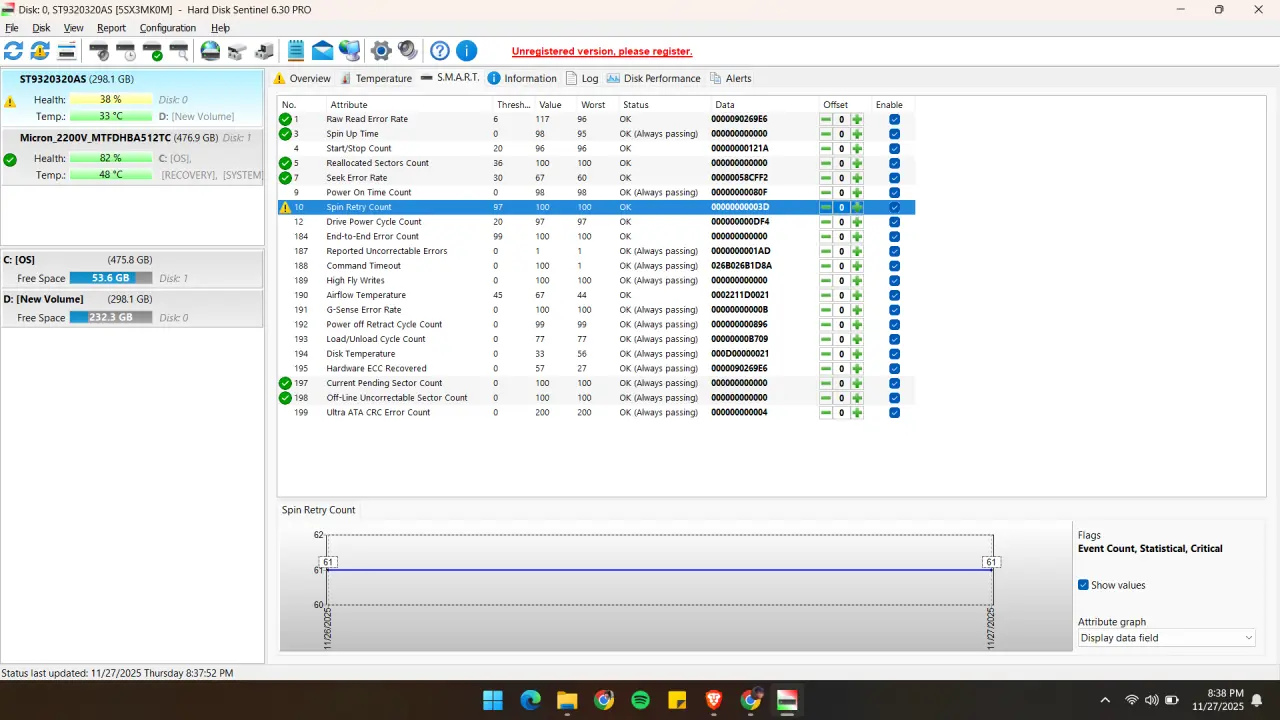Click the green check icon beside Seek Error Rate
Viewport: 1280px width, 720px height.
[x=285, y=178]
